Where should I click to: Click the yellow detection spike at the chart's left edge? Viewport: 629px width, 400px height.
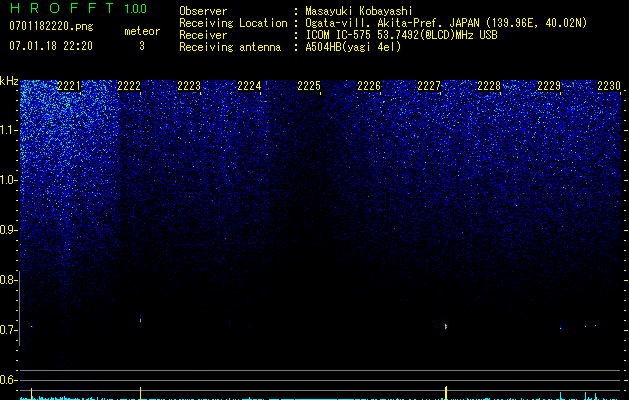(31, 394)
